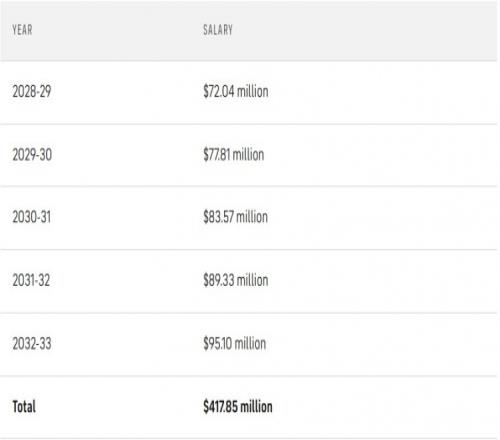Select the 2028-29 year cell
The image size is (500, 440).
pos(32,91)
